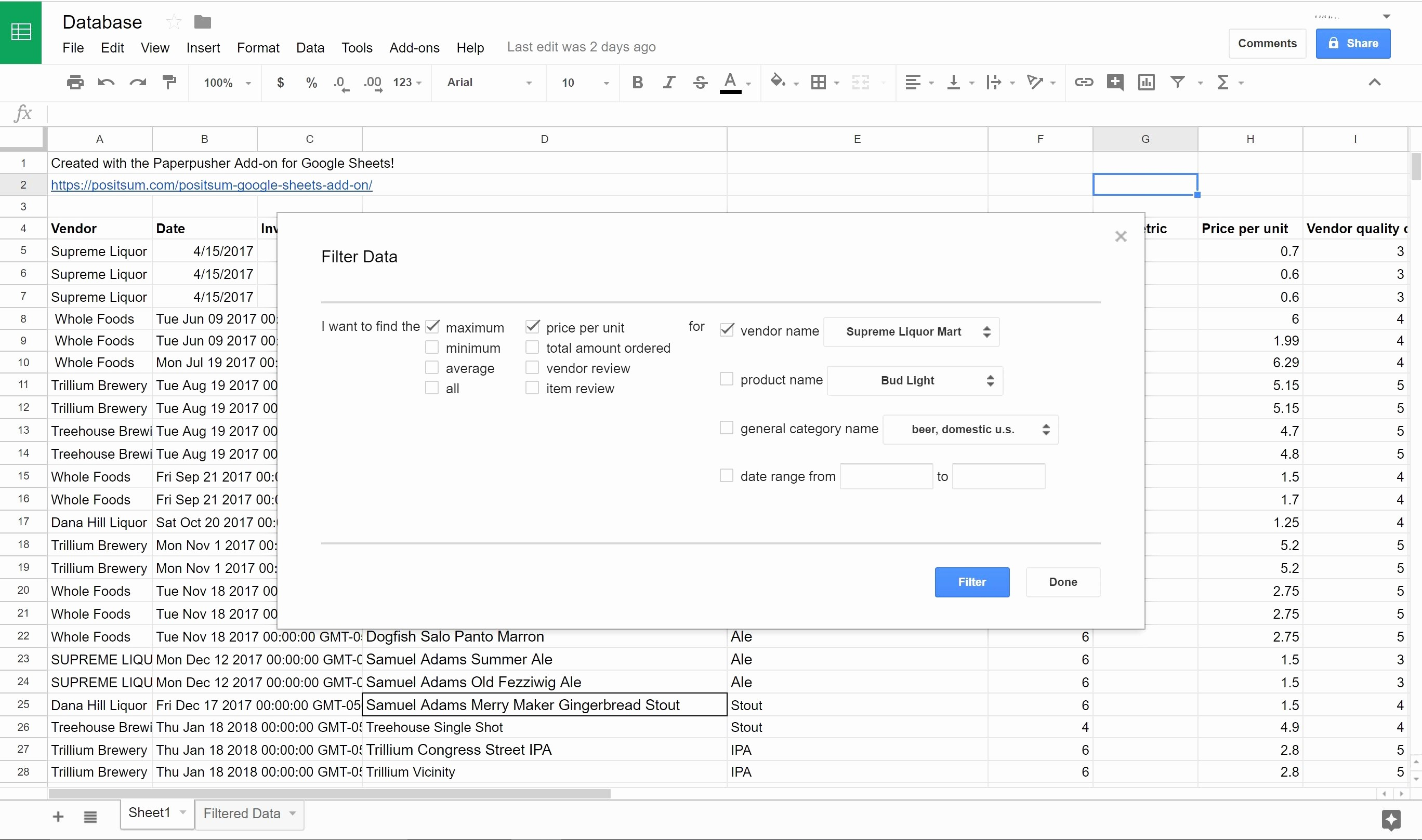Viewport: 1422px width, 840px height.
Task: Switch to the Filtered Data sheet tab
Action: pyautogui.click(x=242, y=814)
